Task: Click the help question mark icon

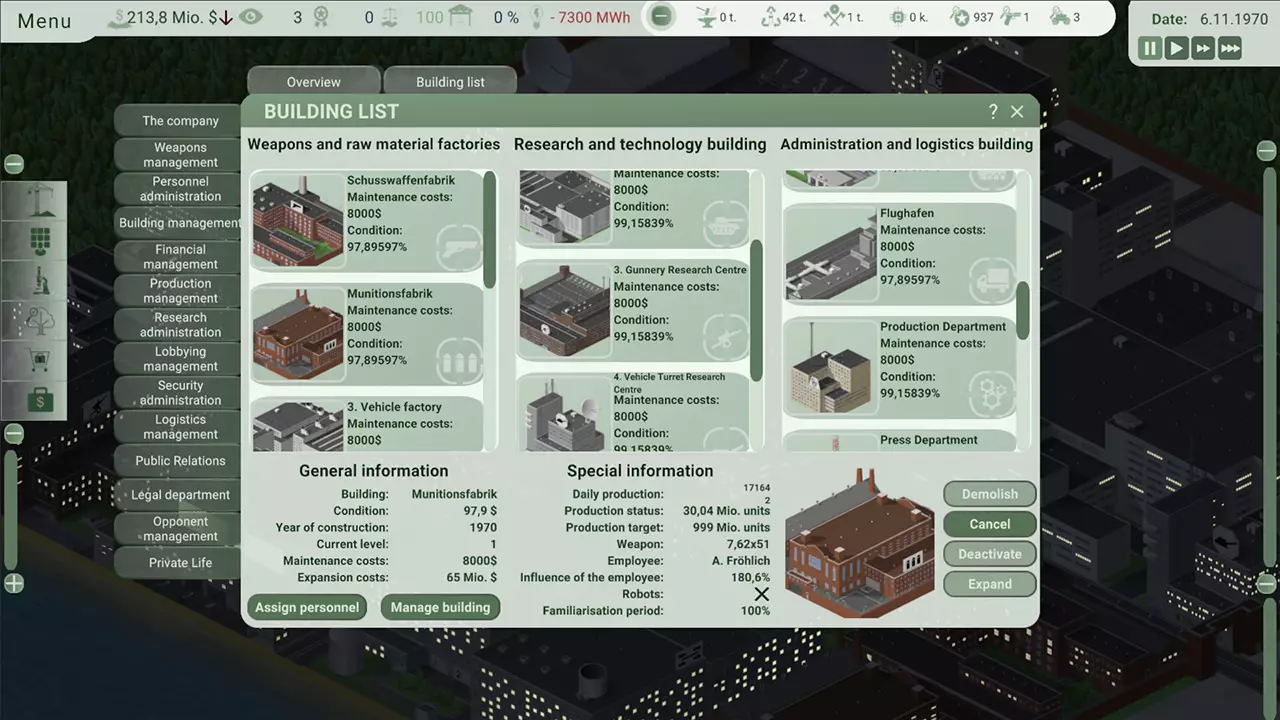Action: click(x=993, y=112)
